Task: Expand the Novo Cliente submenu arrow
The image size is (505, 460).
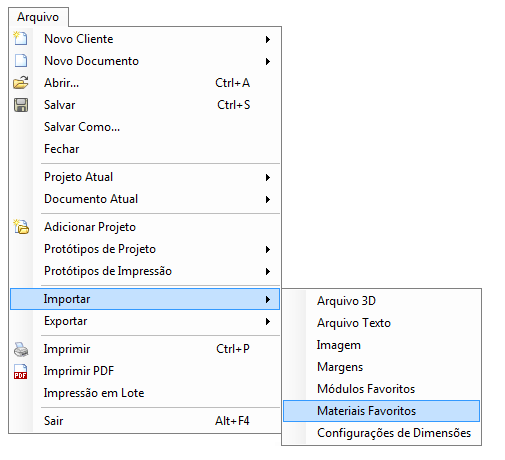Action: 268,39
